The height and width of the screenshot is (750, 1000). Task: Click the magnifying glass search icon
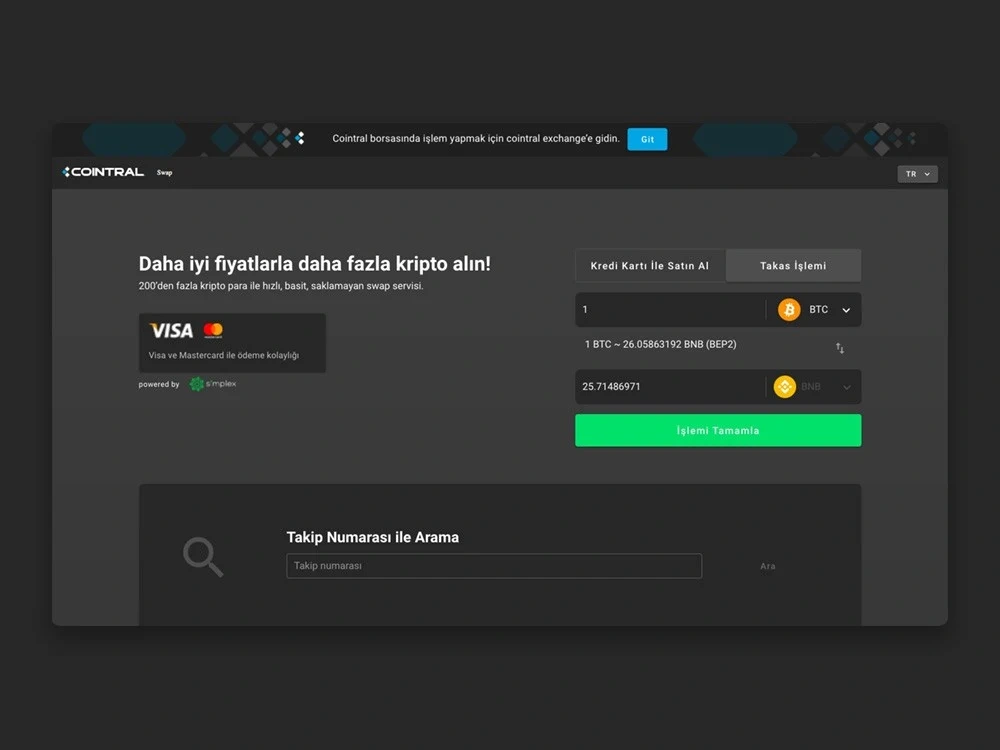pyautogui.click(x=203, y=557)
